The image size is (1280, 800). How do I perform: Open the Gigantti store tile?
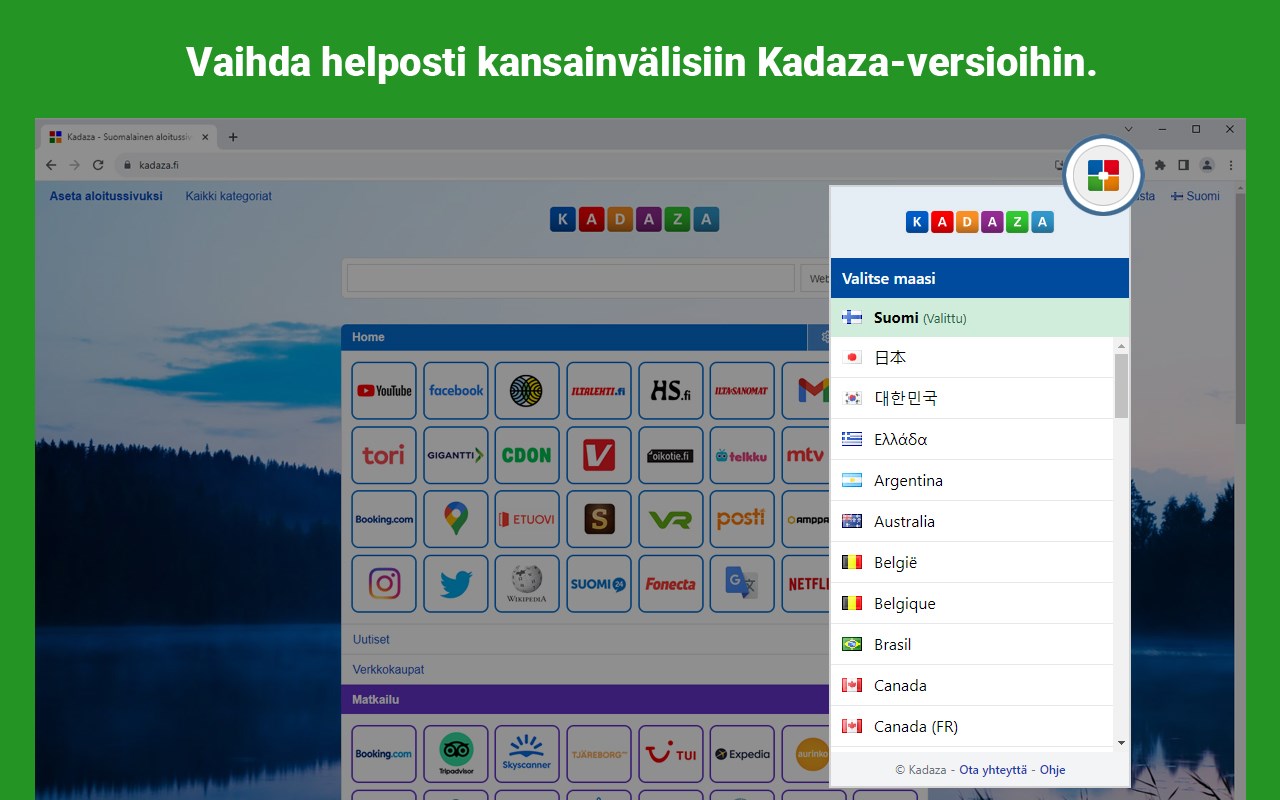coord(456,455)
